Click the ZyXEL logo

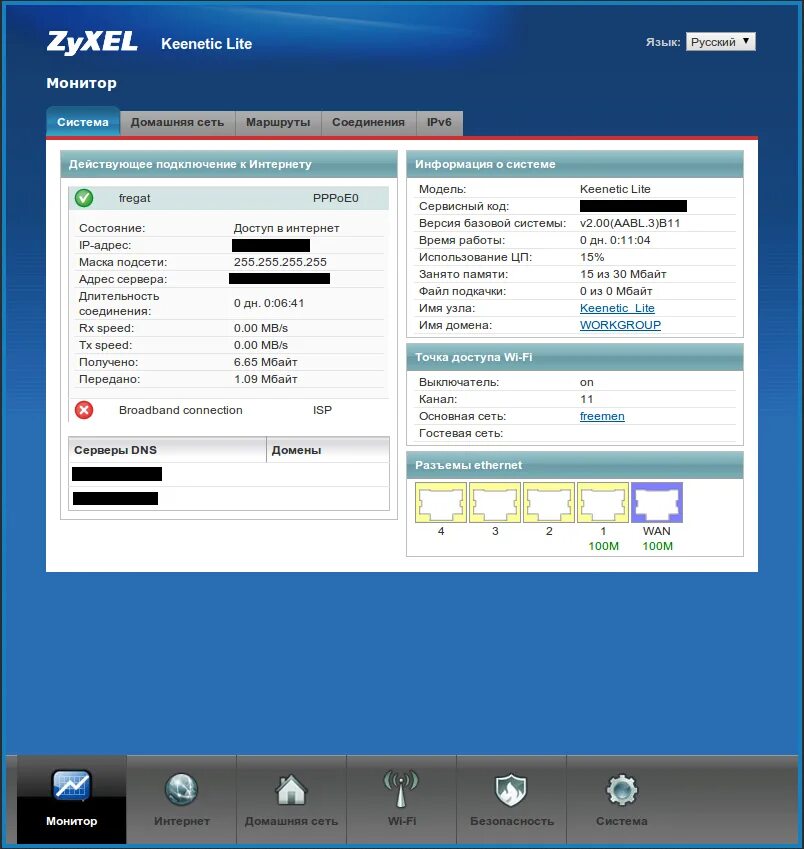click(x=92, y=43)
